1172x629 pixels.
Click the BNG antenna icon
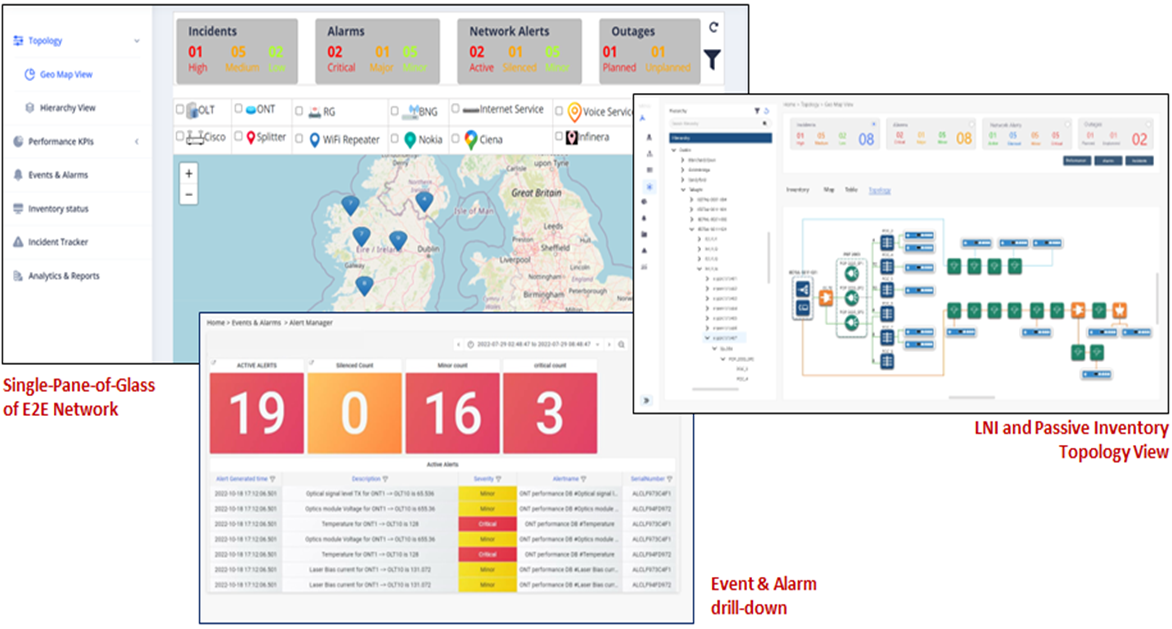pyautogui.click(x=410, y=111)
